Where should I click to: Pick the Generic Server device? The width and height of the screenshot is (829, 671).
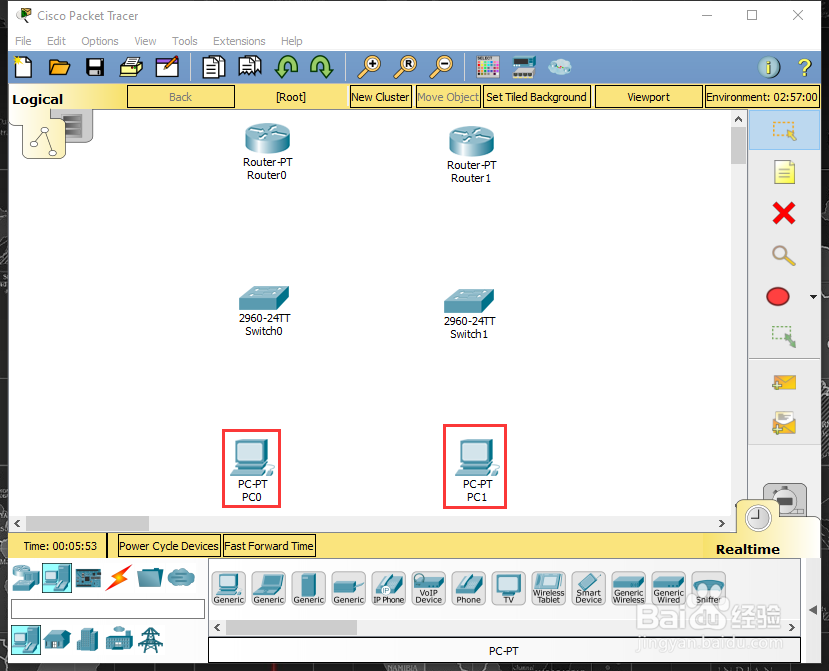tap(309, 588)
